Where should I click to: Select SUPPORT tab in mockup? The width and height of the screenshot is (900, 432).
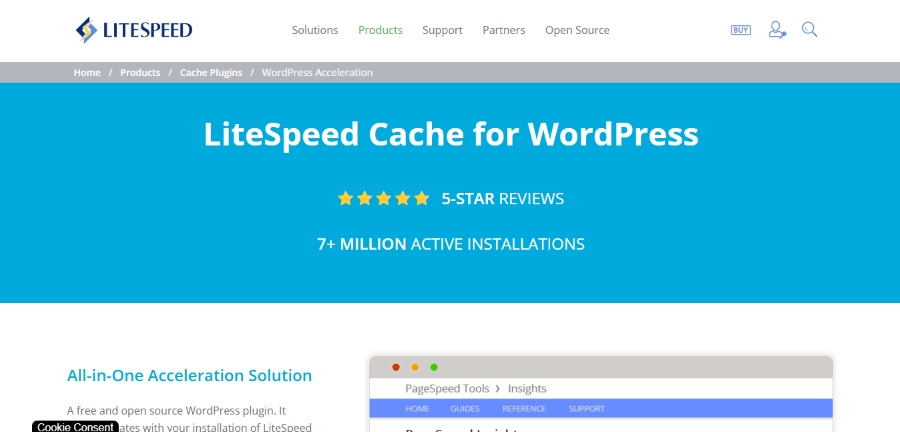[587, 409]
